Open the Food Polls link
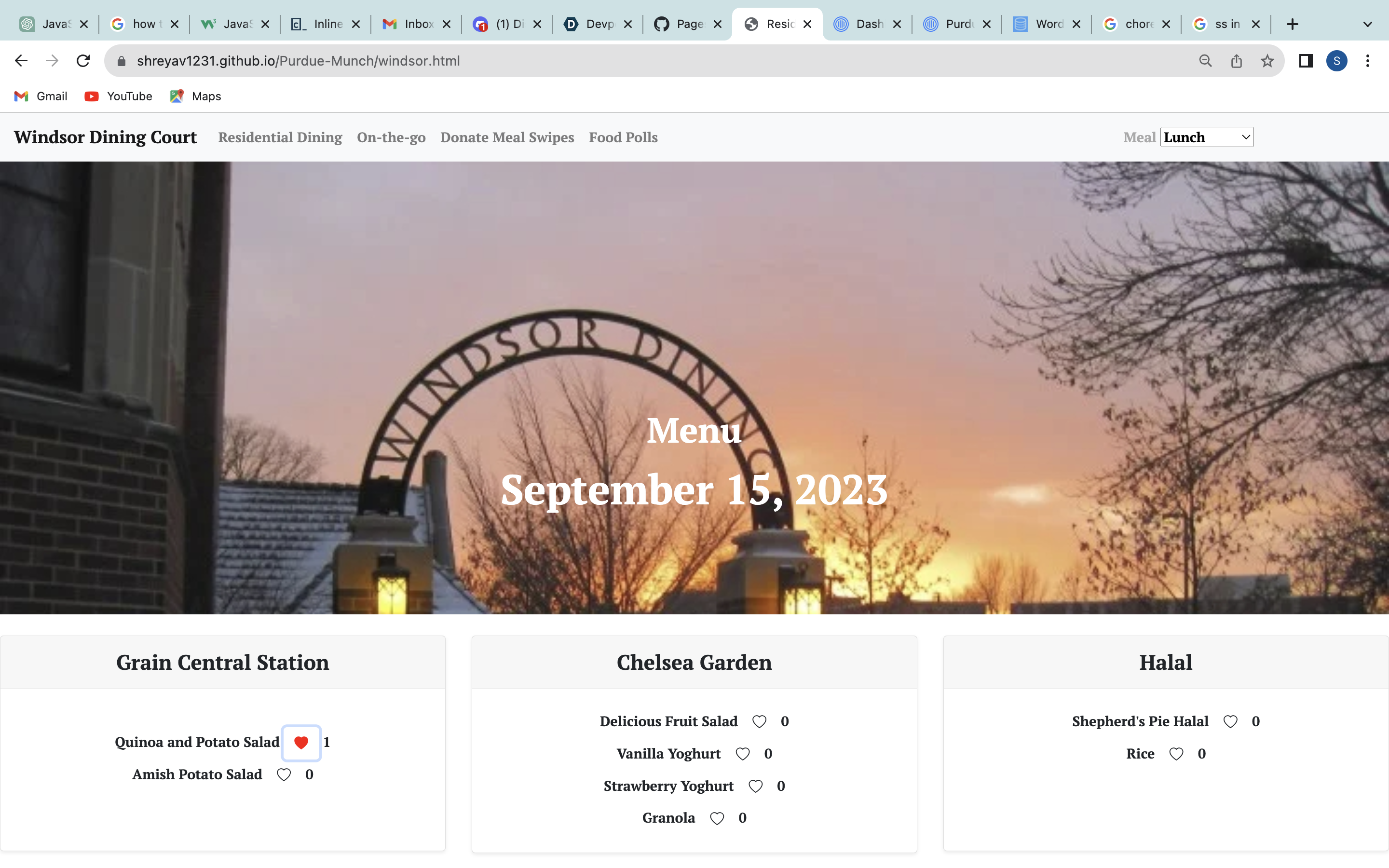Viewport: 1389px width, 868px height. coord(623,137)
